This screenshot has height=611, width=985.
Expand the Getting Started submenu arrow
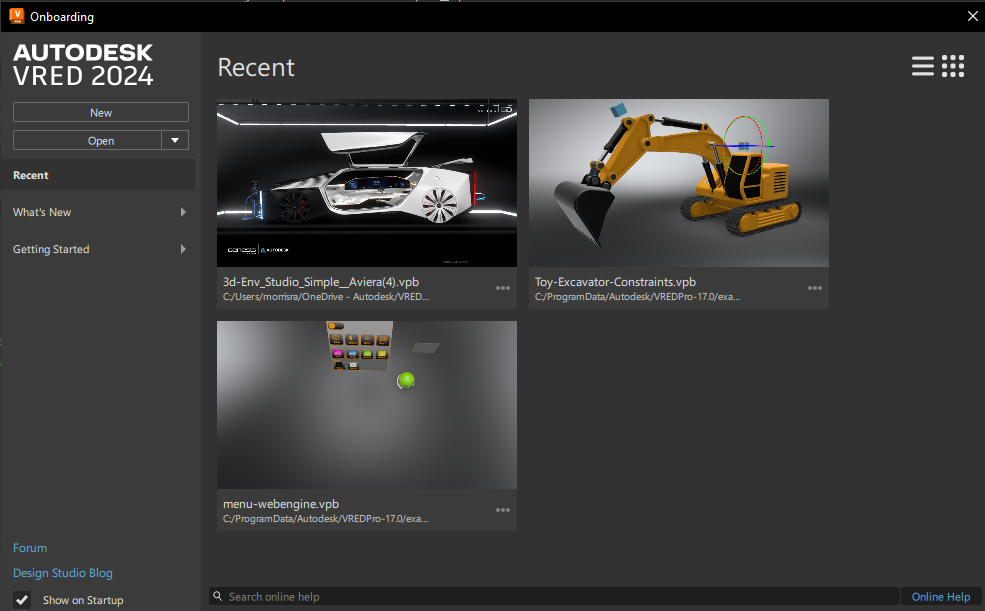[x=183, y=249]
